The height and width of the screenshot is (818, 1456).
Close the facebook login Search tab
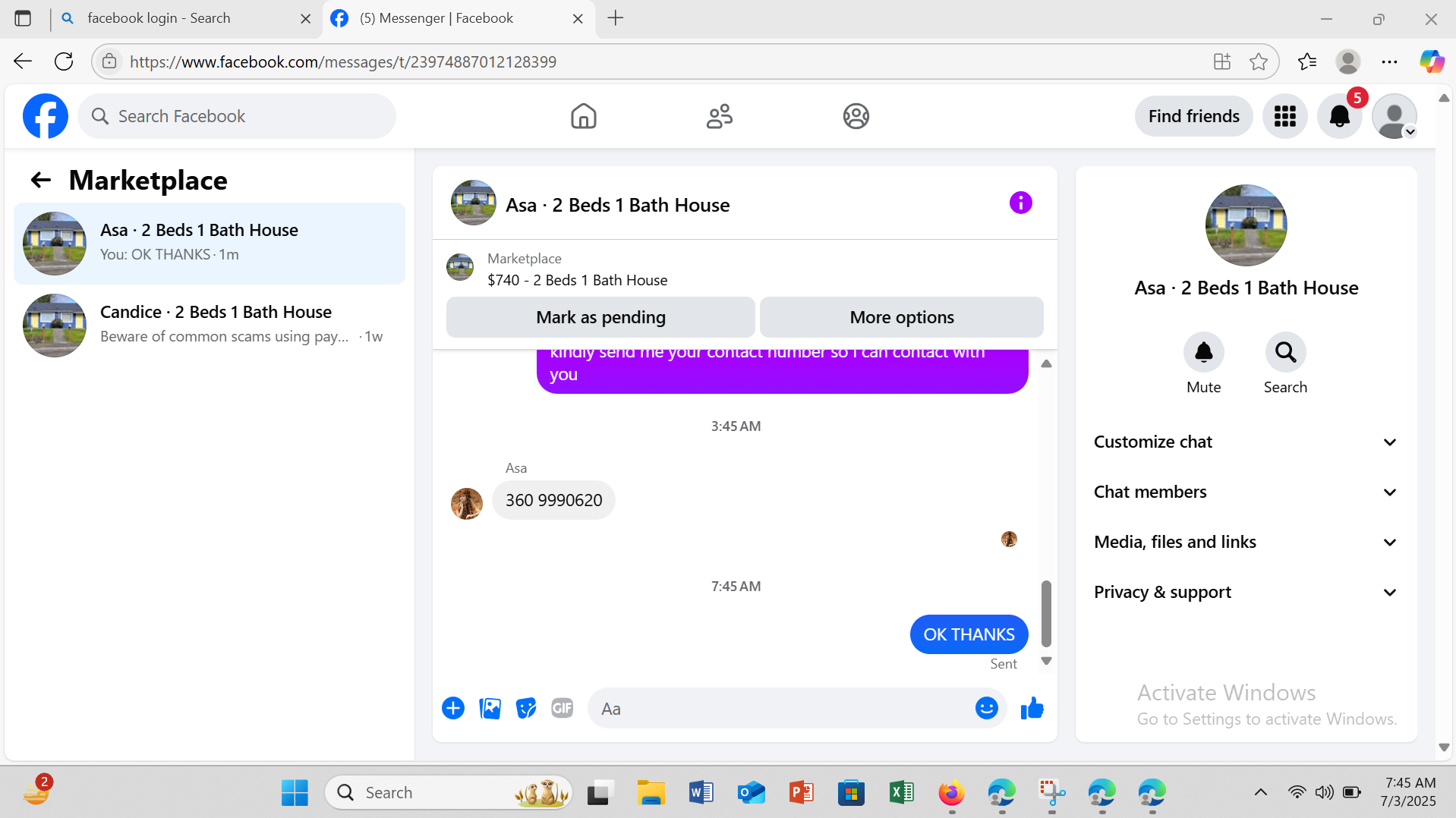[x=305, y=18]
